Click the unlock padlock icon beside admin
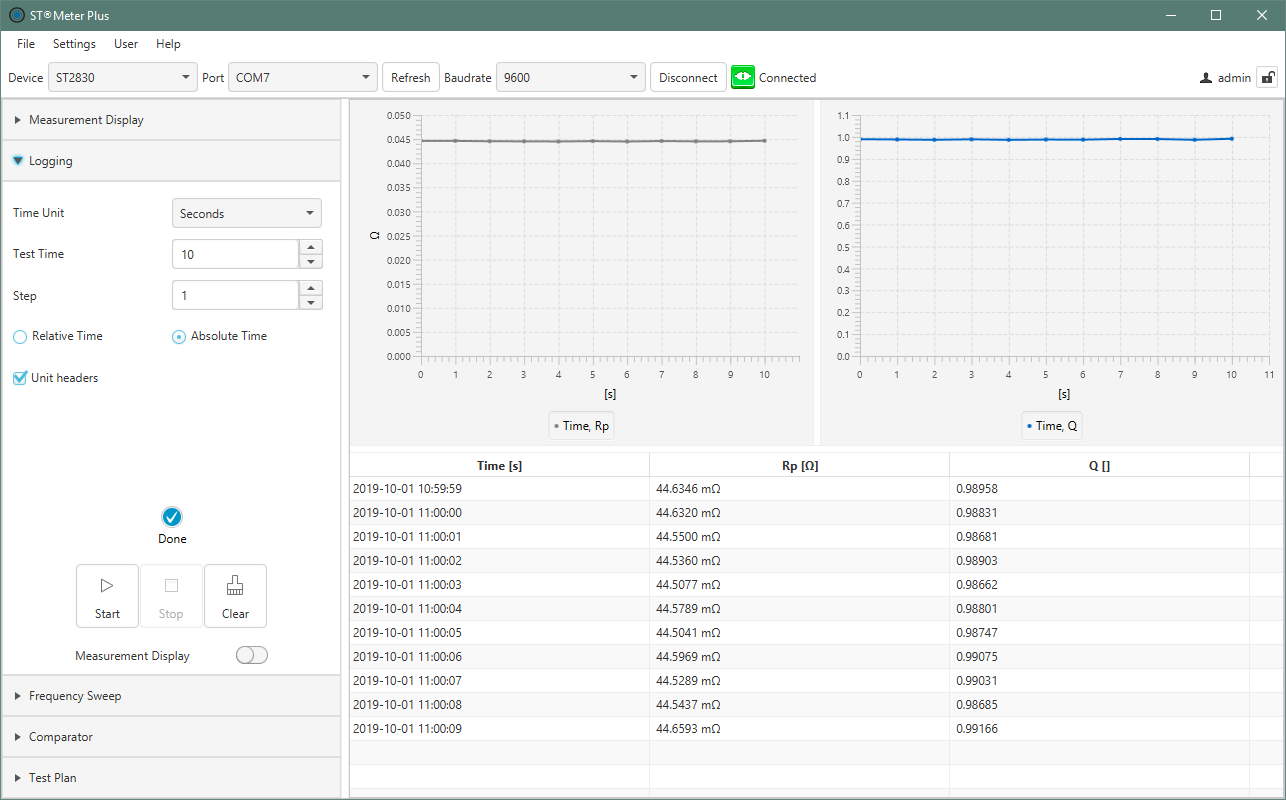 pos(1266,77)
